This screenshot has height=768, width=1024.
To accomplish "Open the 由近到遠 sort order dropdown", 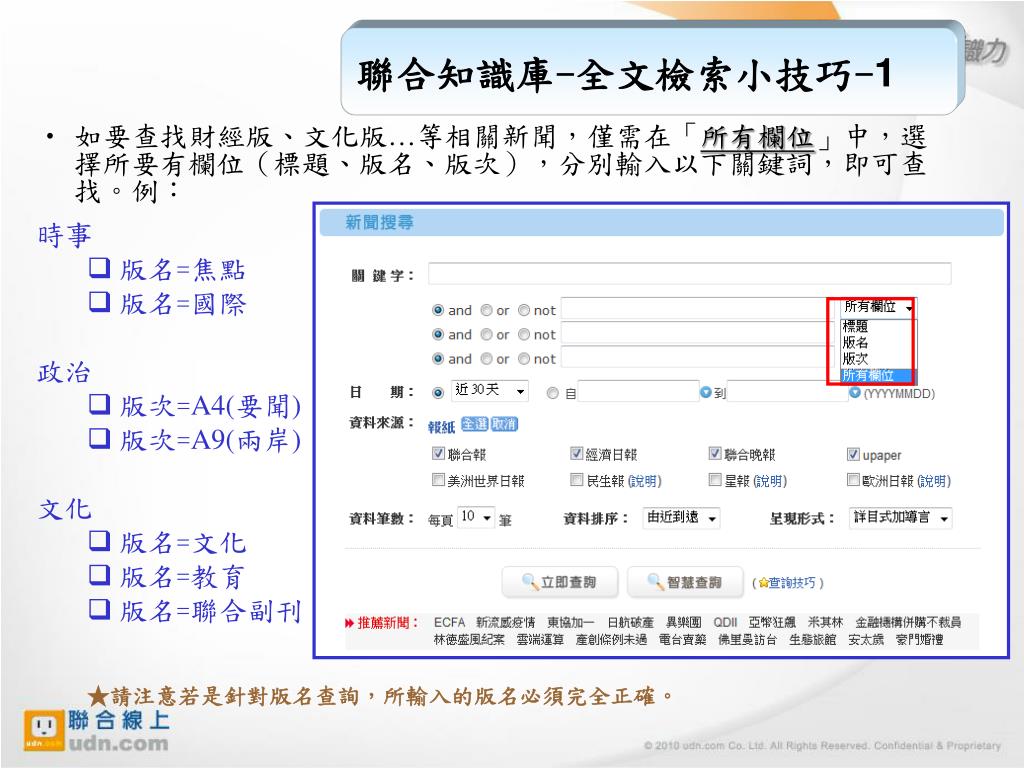I will coord(681,518).
